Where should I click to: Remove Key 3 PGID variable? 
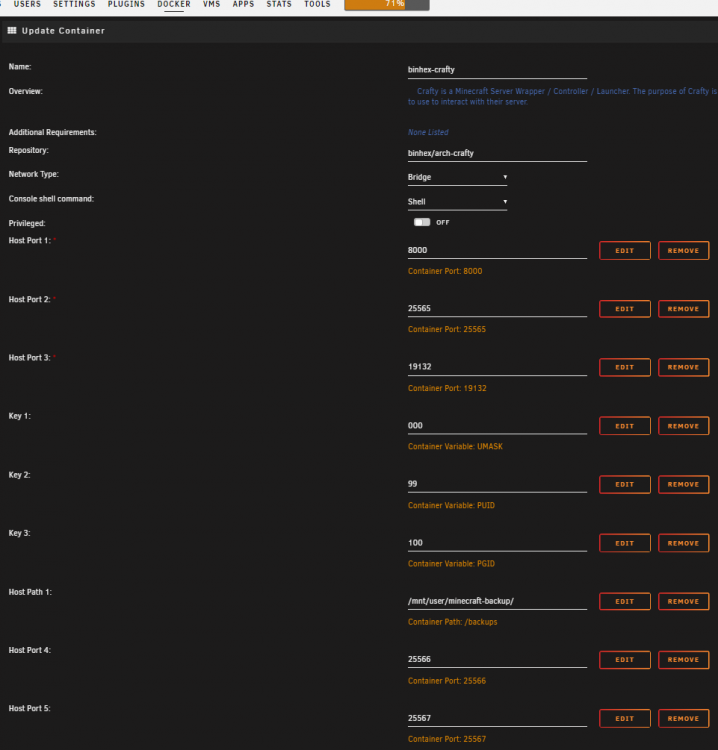point(684,543)
